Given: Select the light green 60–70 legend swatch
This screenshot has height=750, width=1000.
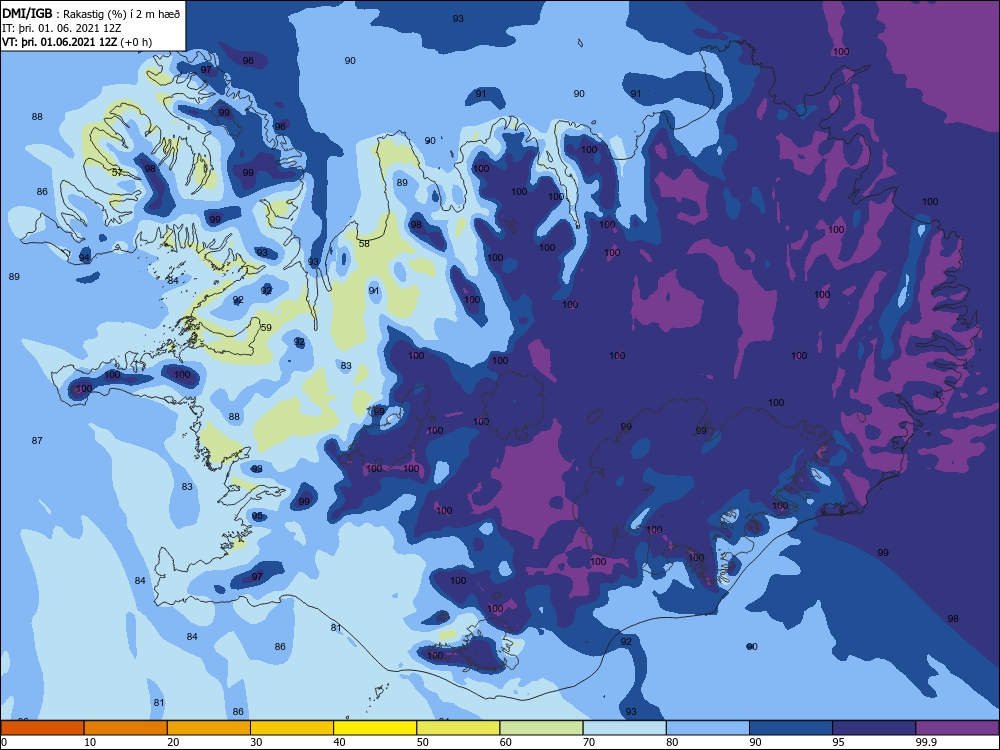Looking at the screenshot, I should (541, 728).
